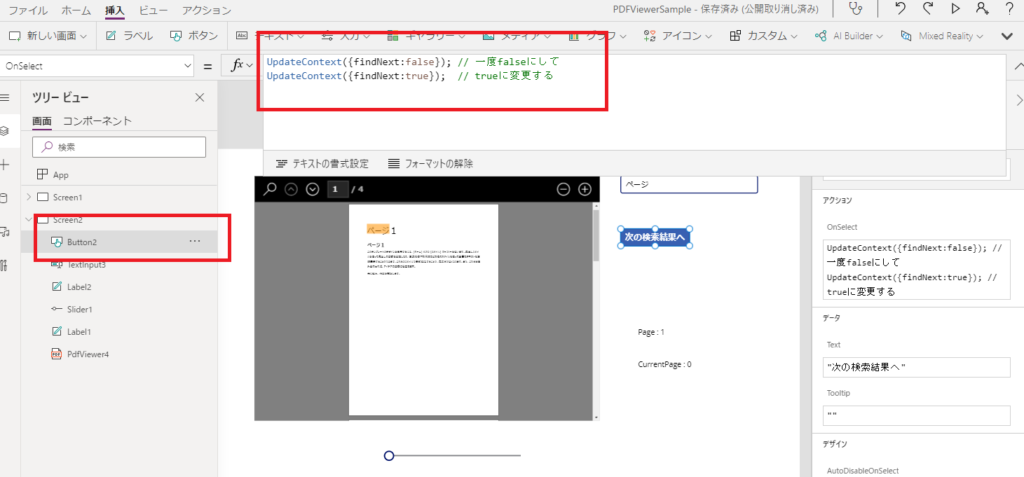Open insert plus icon in rail
The image size is (1024, 477).
tap(5, 165)
